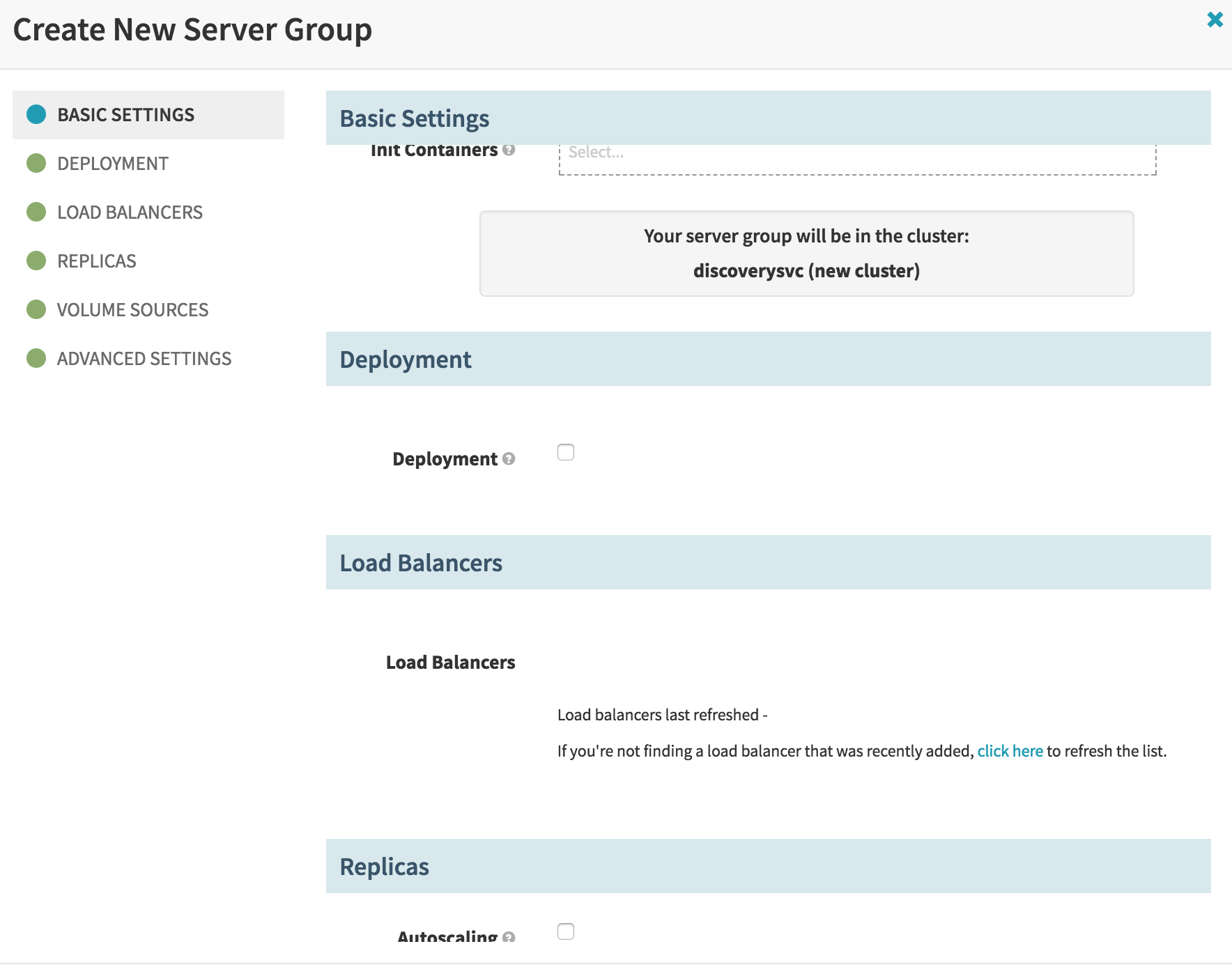The width and height of the screenshot is (1232, 967).
Task: Click the Deployment section header
Action: pos(768,359)
